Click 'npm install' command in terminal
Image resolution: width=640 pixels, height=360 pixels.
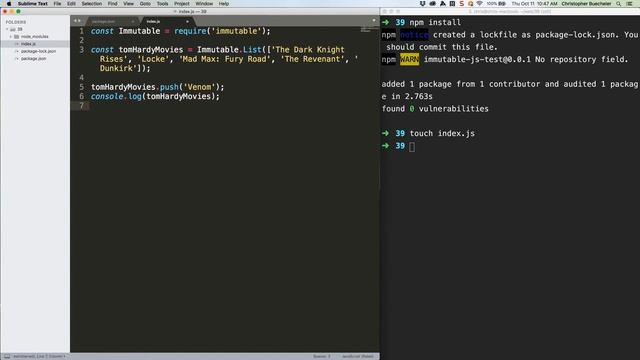click(x=435, y=22)
